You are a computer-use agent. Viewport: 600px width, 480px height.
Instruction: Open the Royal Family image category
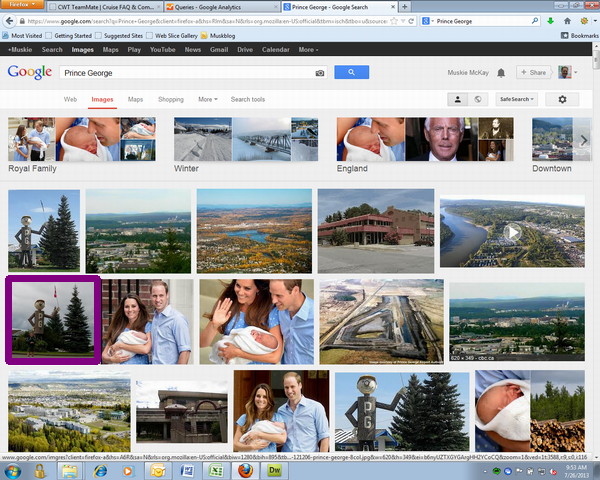pyautogui.click(x=82, y=145)
